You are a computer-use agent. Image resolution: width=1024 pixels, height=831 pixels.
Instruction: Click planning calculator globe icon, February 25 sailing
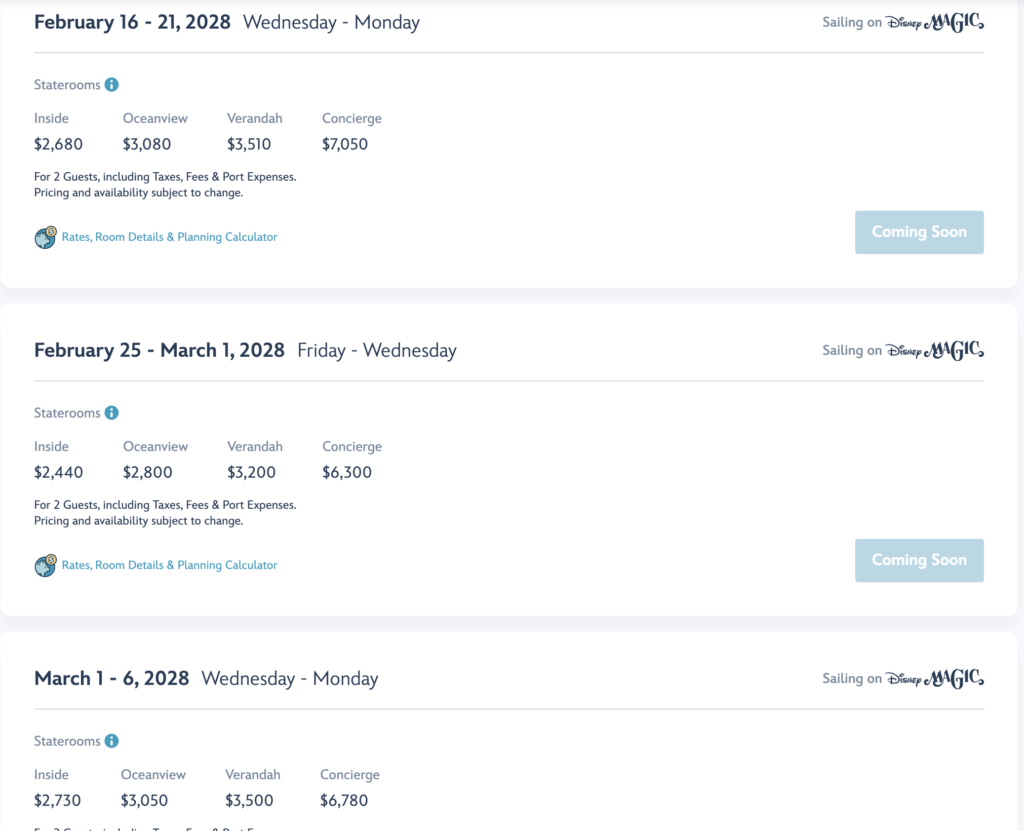[45, 565]
